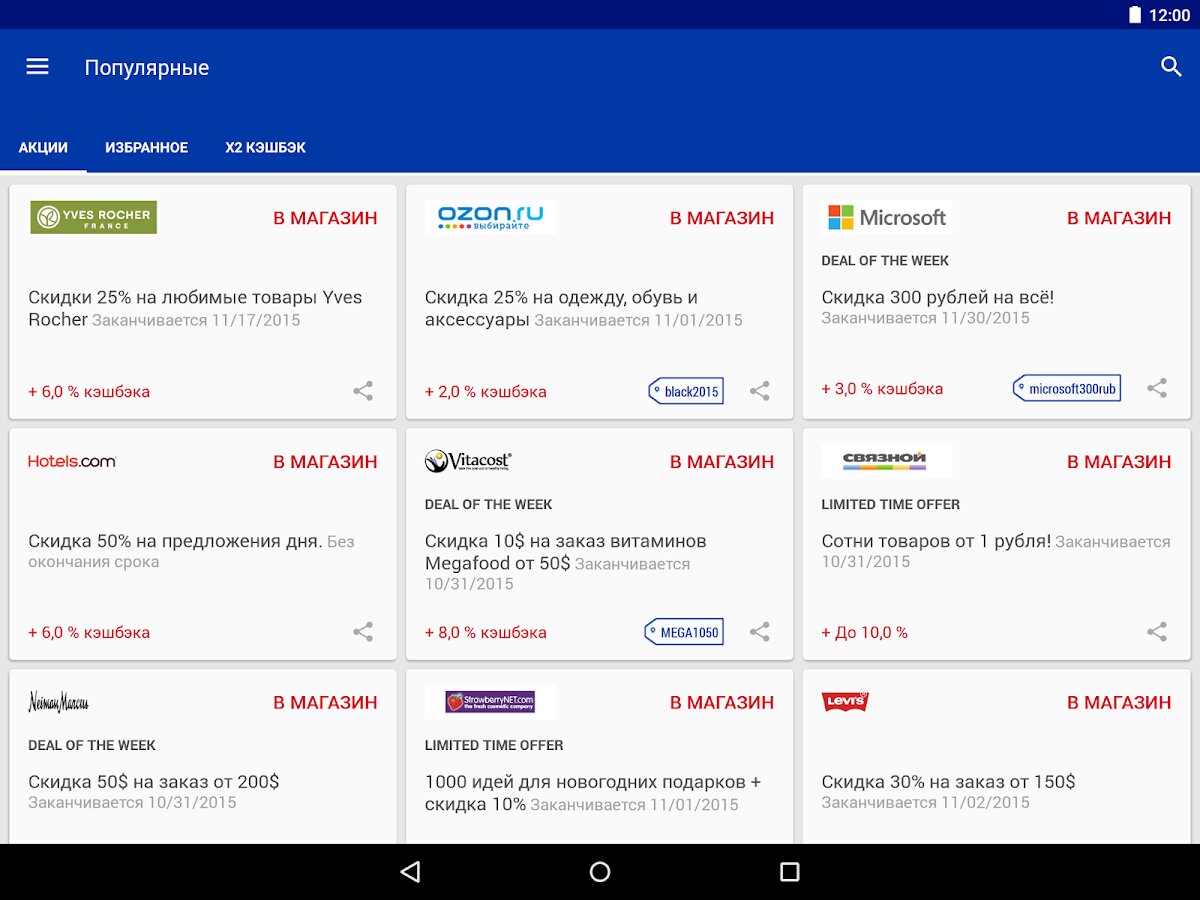1200x900 pixels.
Task: Go to Microsoft store via В МАГАЗИН
Action: tap(1119, 218)
